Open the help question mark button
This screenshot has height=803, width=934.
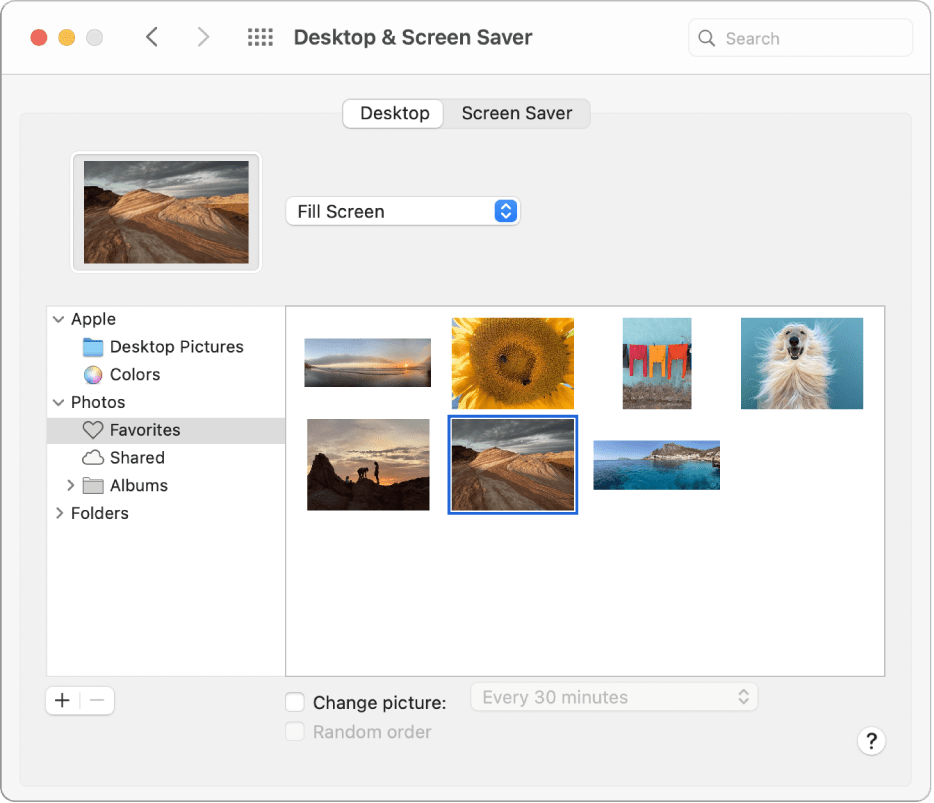(x=871, y=741)
